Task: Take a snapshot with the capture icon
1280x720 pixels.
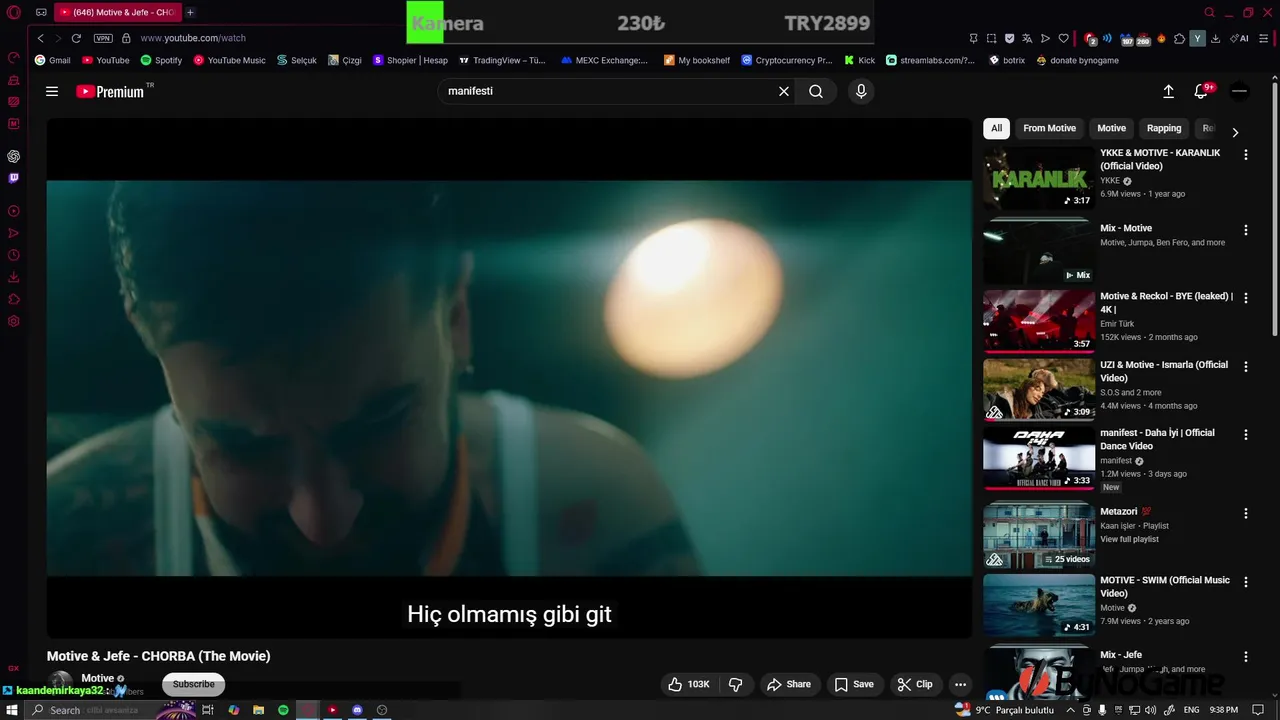Action: click(x=991, y=38)
